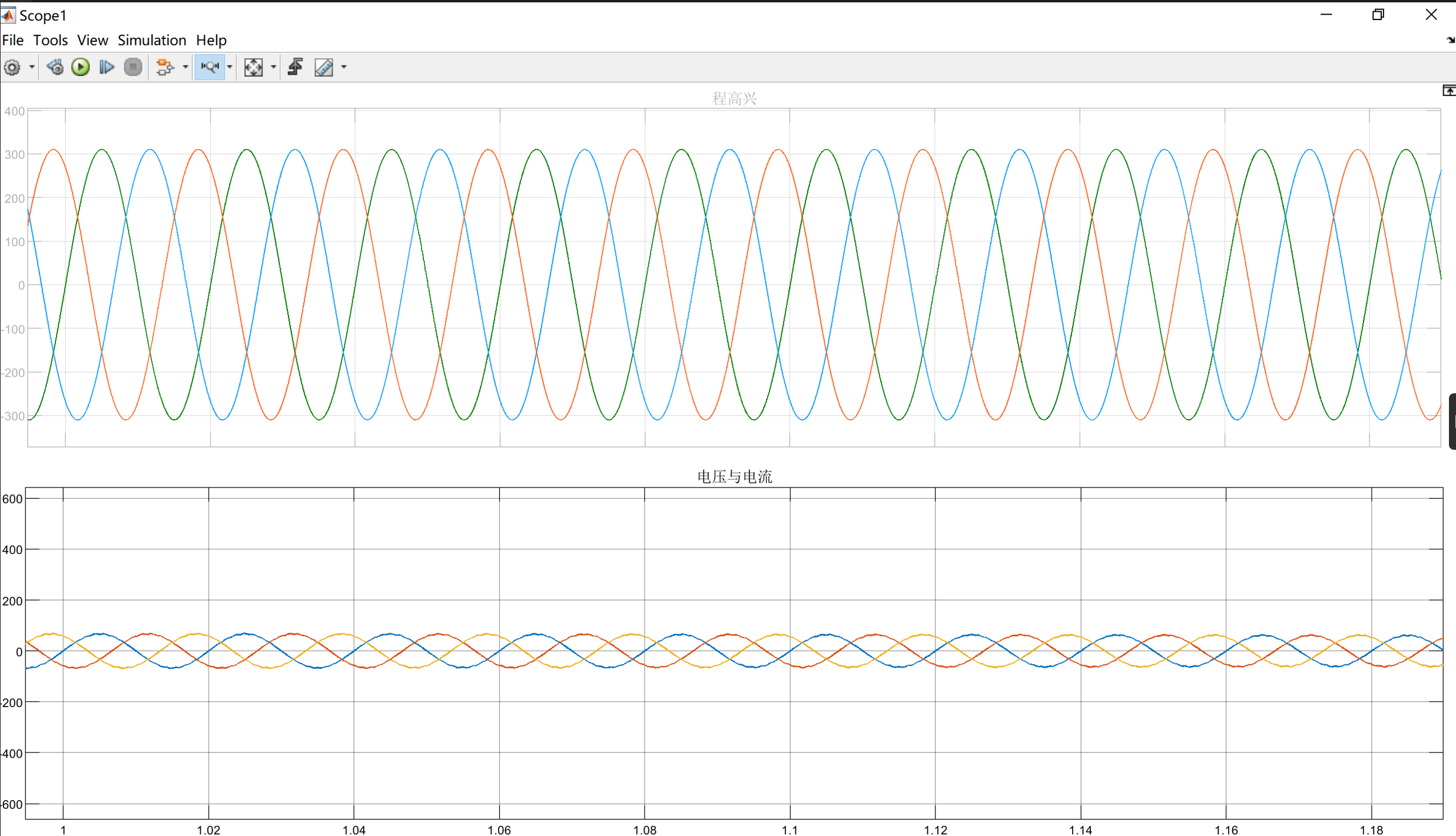This screenshot has height=836, width=1456.
Task: Open the Help menu
Action: pyautogui.click(x=211, y=40)
